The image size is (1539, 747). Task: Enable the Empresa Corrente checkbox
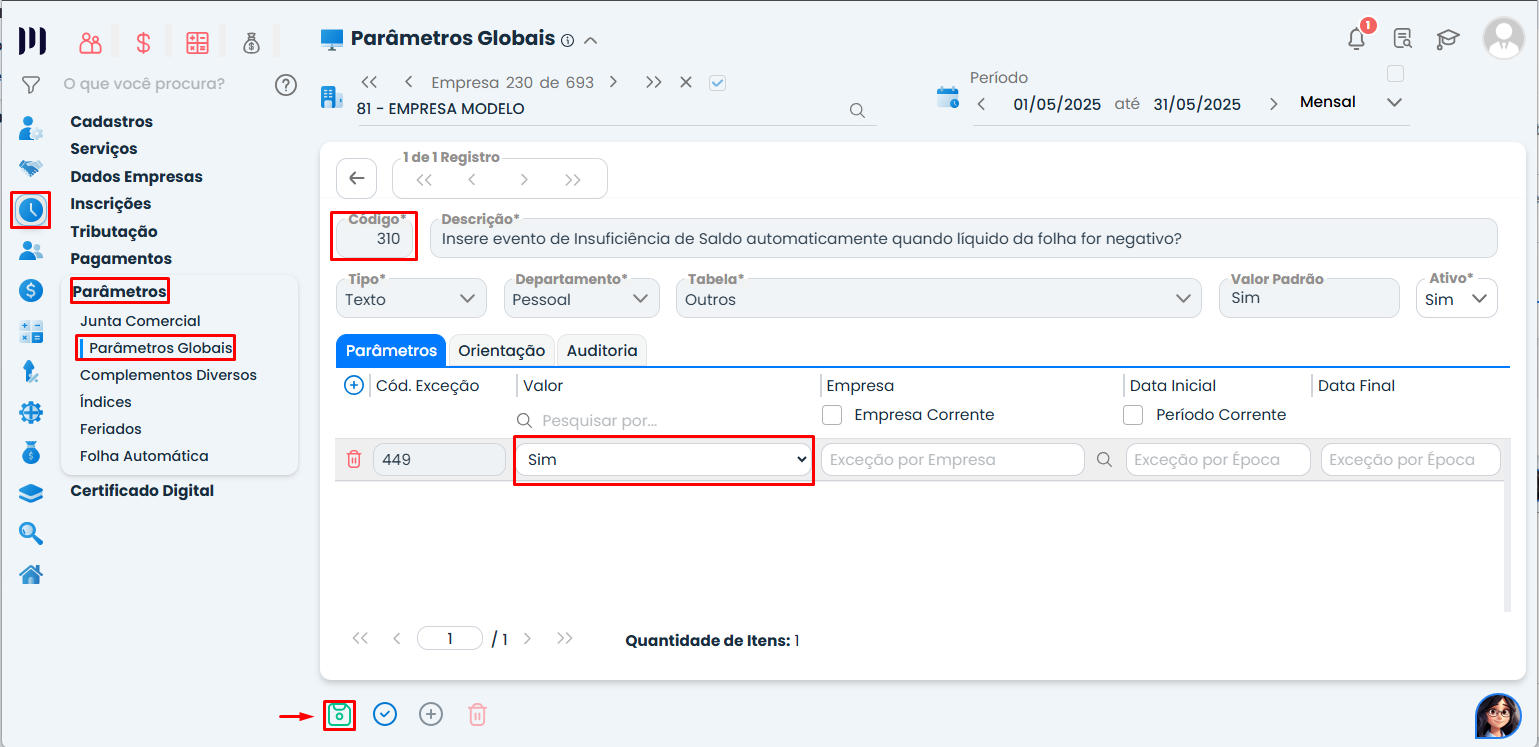(831, 415)
